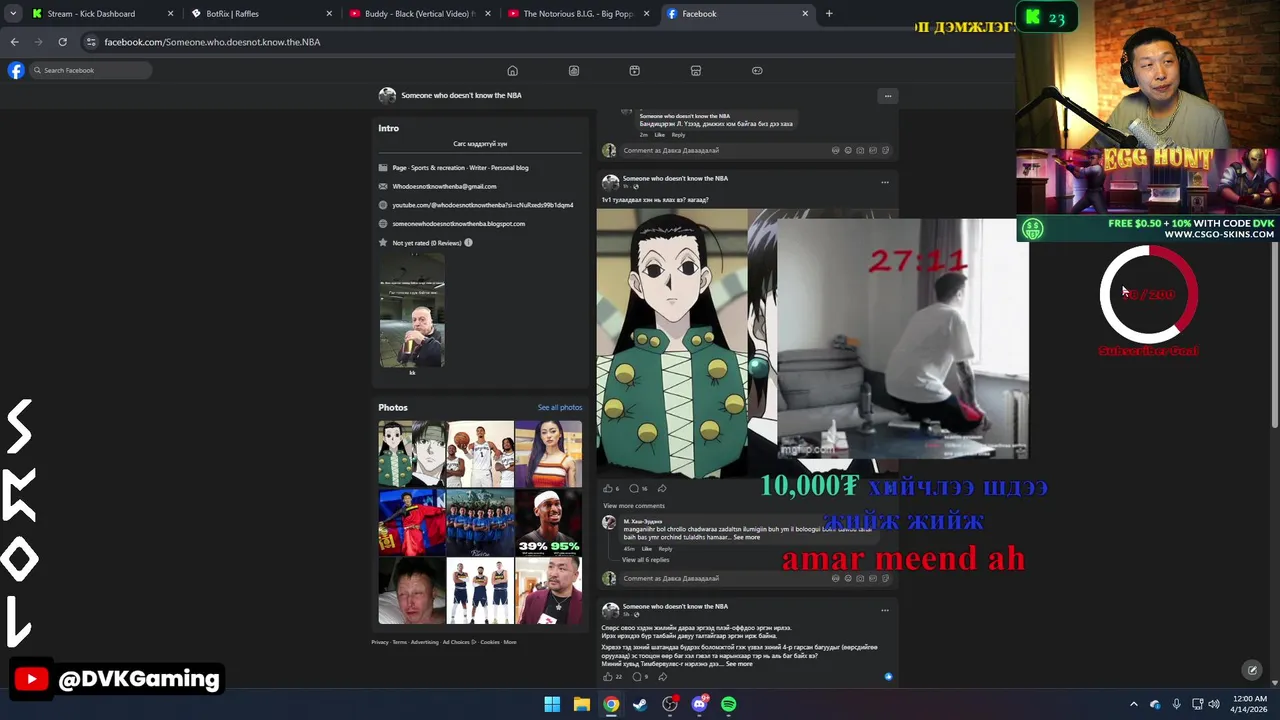Expand View all 6 replies
Screen dimensions: 1280x720
[645, 560]
